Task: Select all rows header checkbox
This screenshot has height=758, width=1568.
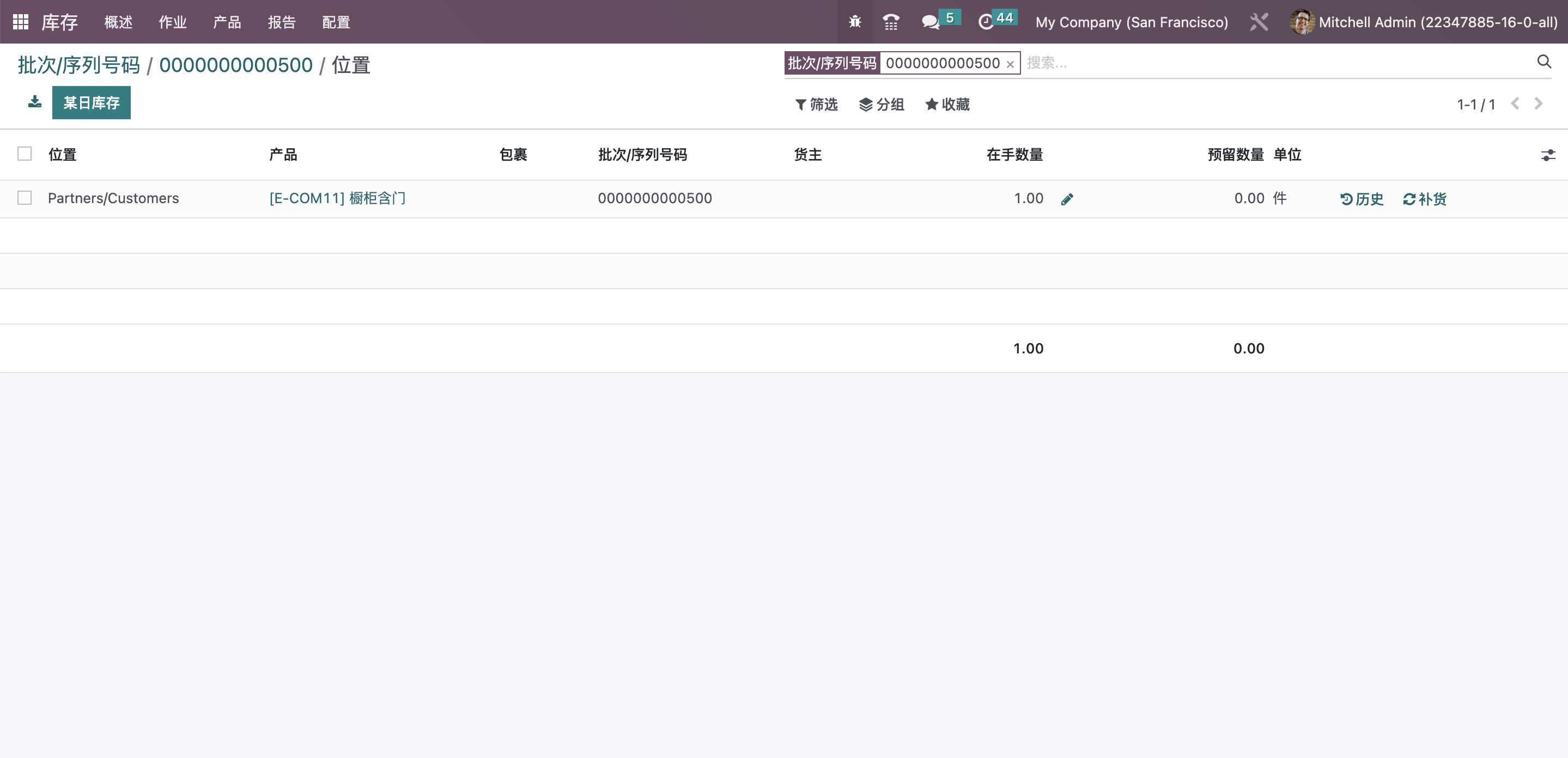Action: pos(25,154)
